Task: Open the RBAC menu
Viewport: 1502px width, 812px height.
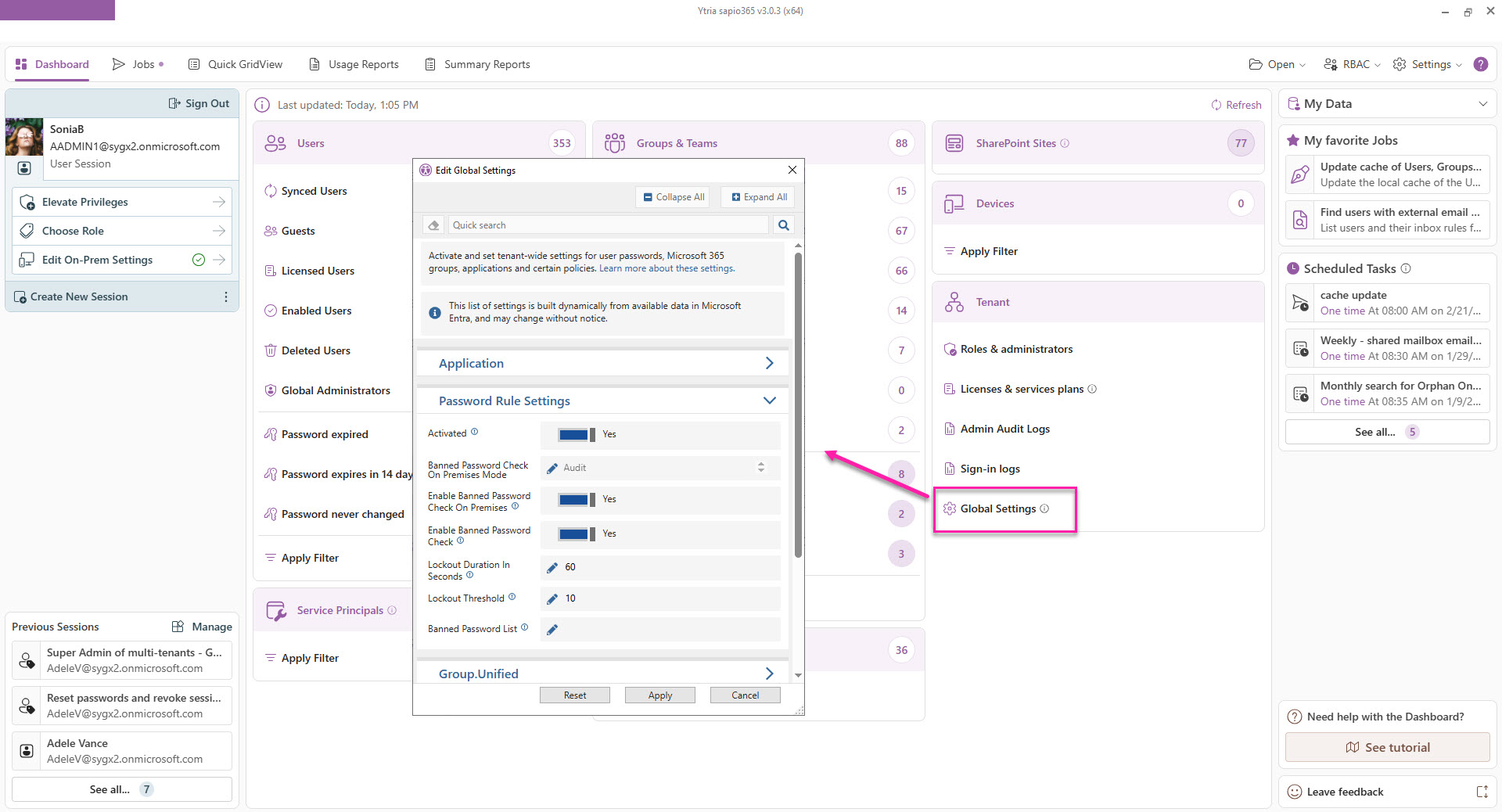Action: (x=1352, y=64)
